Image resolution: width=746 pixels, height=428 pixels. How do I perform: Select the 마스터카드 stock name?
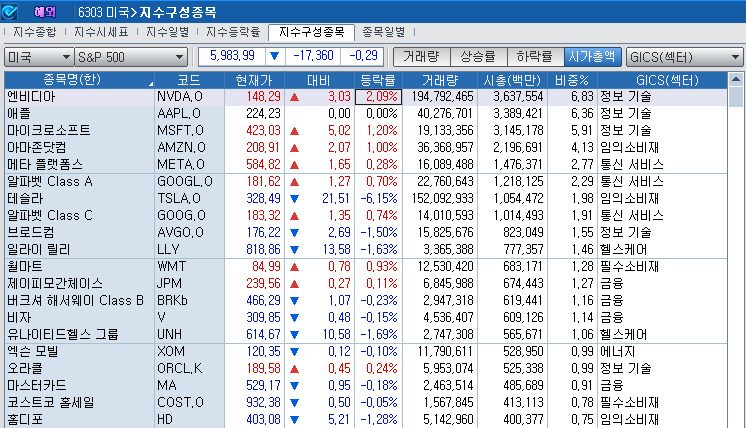[x=37, y=386]
